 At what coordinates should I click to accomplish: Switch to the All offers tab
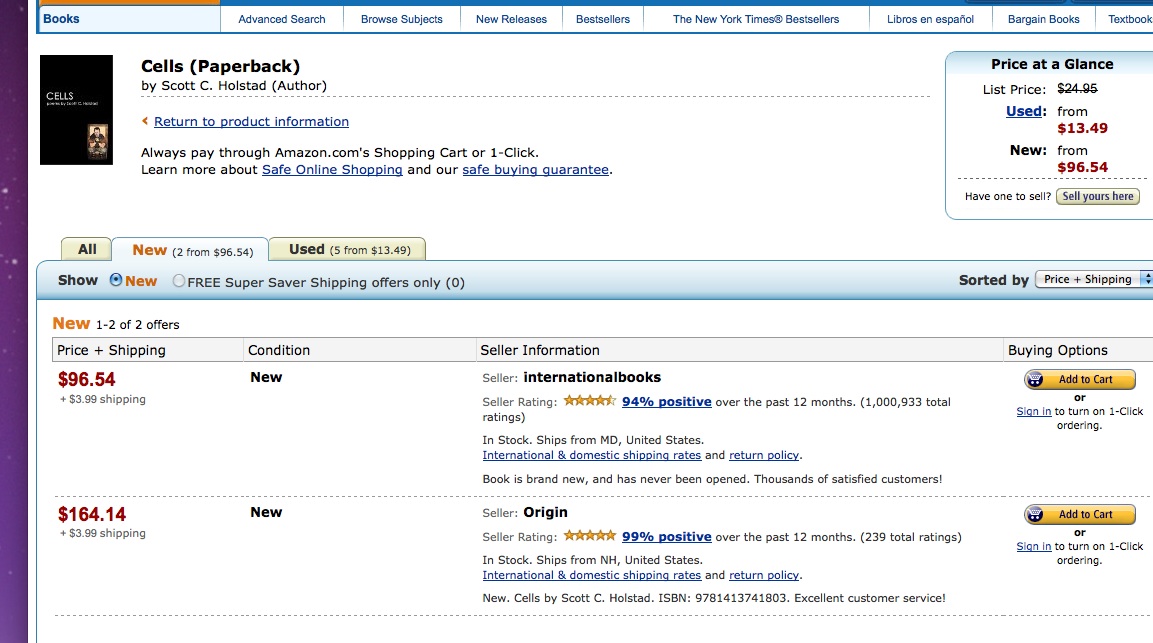(x=87, y=249)
